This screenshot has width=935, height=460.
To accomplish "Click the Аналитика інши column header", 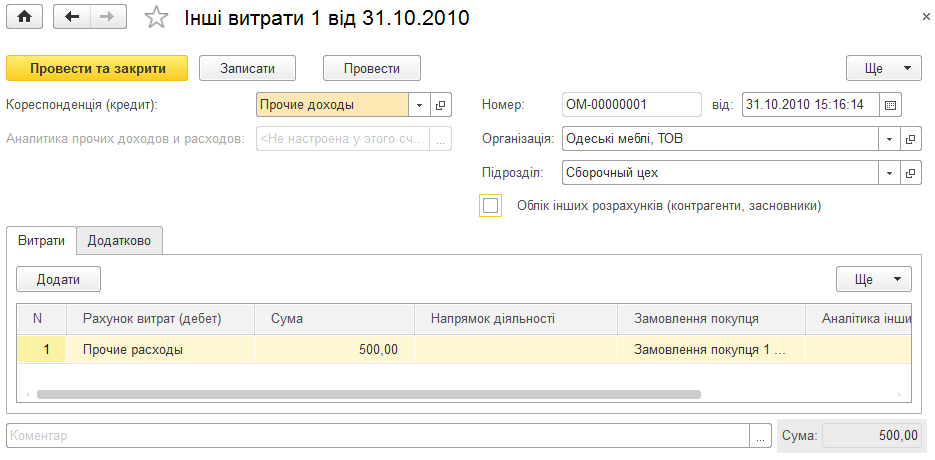I will 859,319.
